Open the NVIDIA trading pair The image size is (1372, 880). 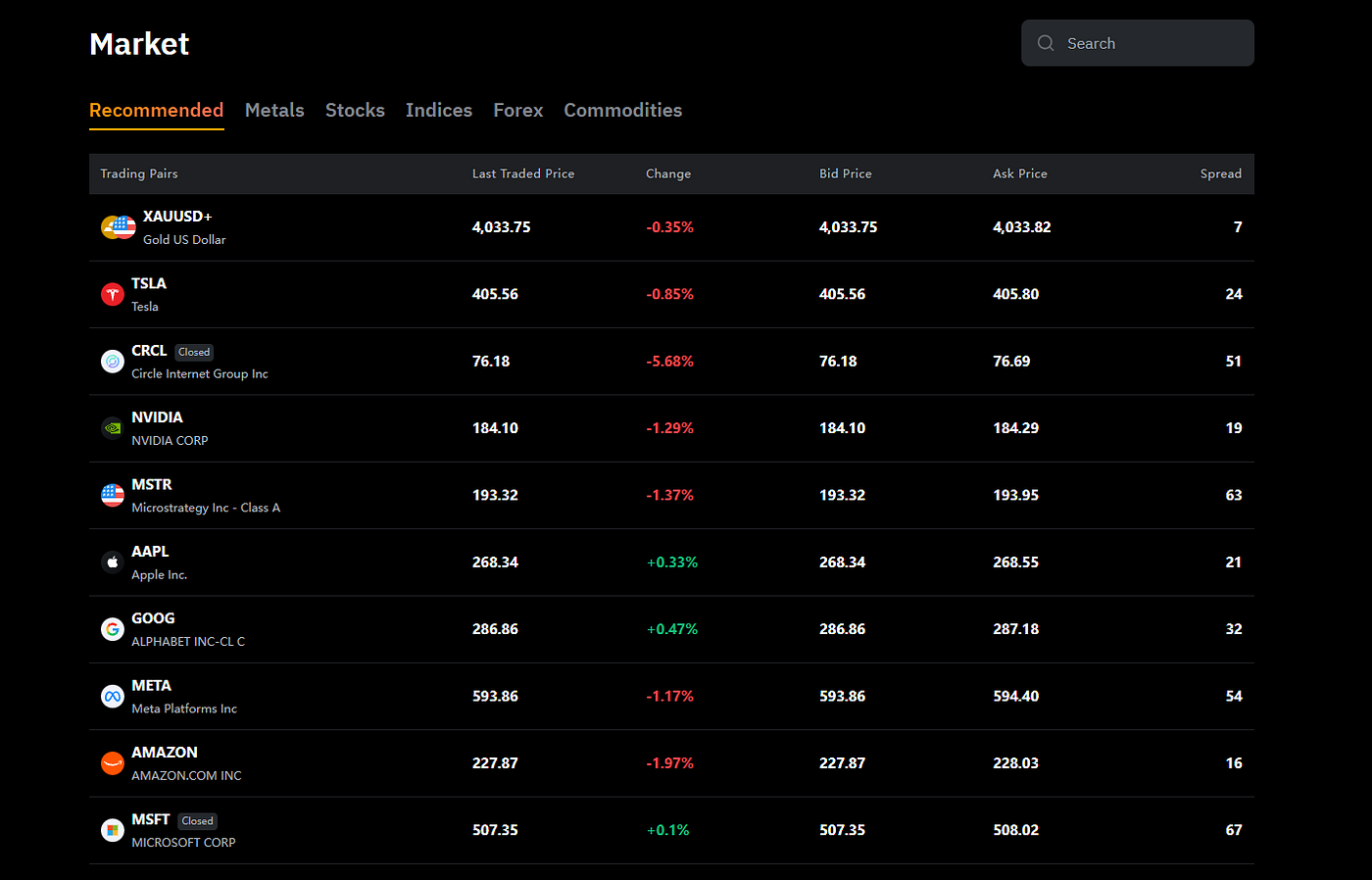coord(671,428)
